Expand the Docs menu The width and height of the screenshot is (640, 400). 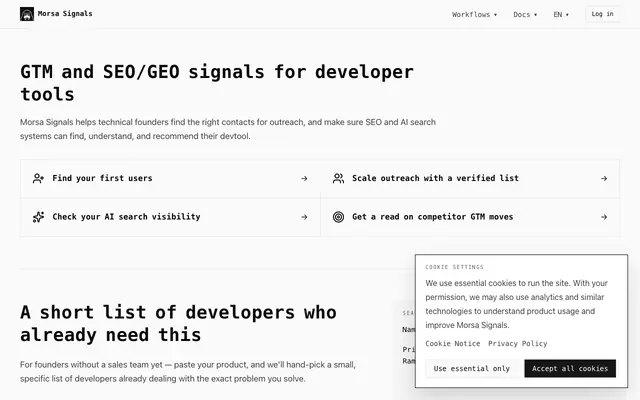pyautogui.click(x=525, y=14)
